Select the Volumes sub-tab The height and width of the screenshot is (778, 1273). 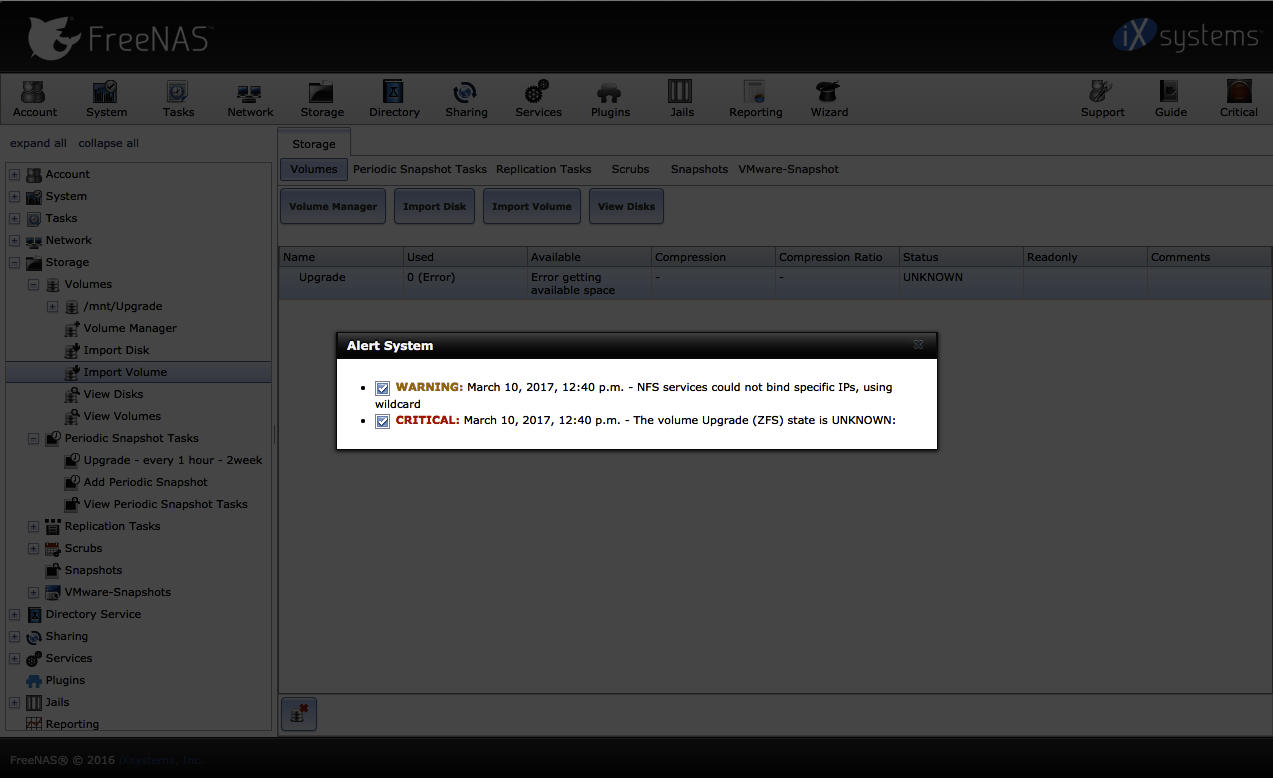[x=314, y=169]
